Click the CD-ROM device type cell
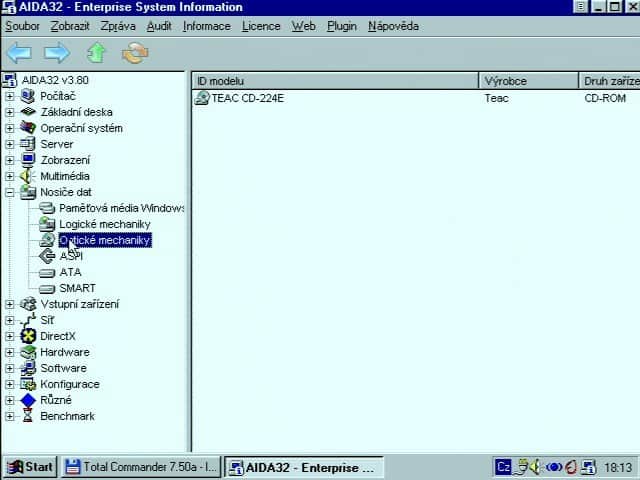640x480 pixels. click(x=605, y=98)
